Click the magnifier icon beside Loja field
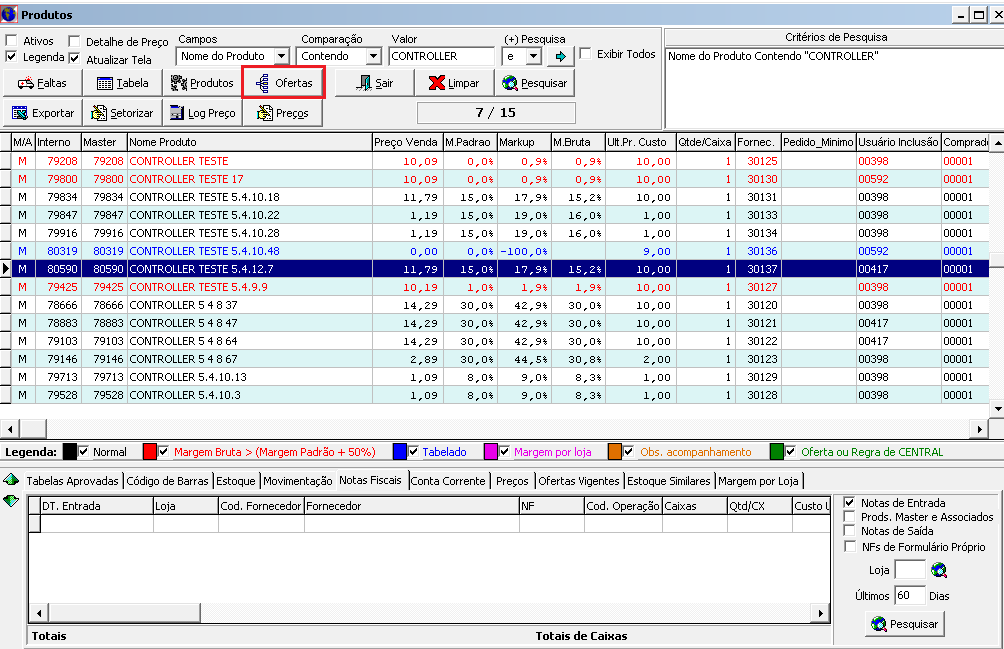 939,571
